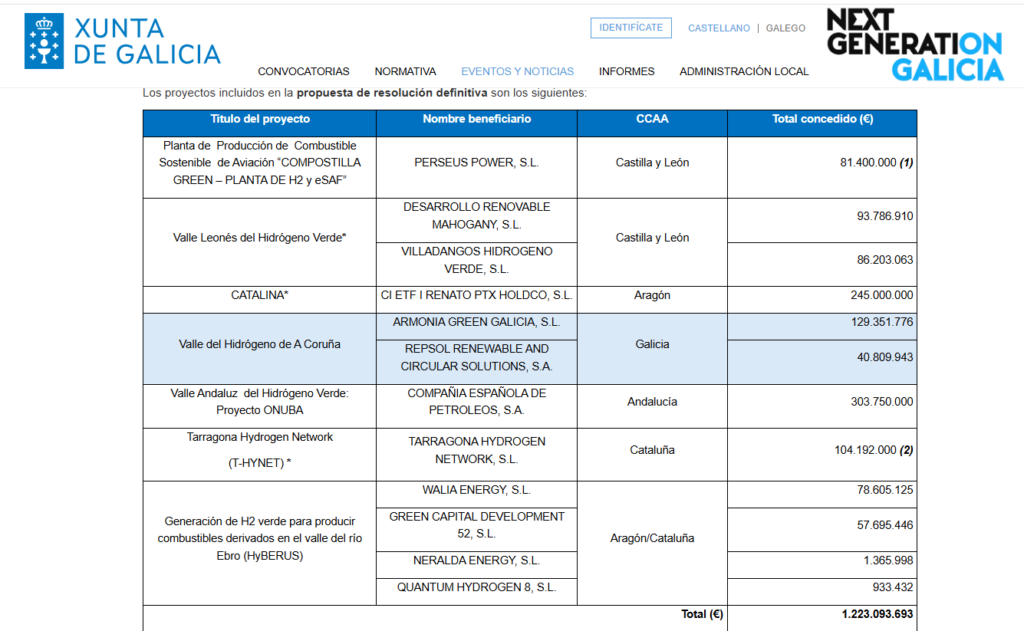This screenshot has width=1024, height=631.
Task: Select the 'Total (€)' label
Action: click(x=702, y=614)
